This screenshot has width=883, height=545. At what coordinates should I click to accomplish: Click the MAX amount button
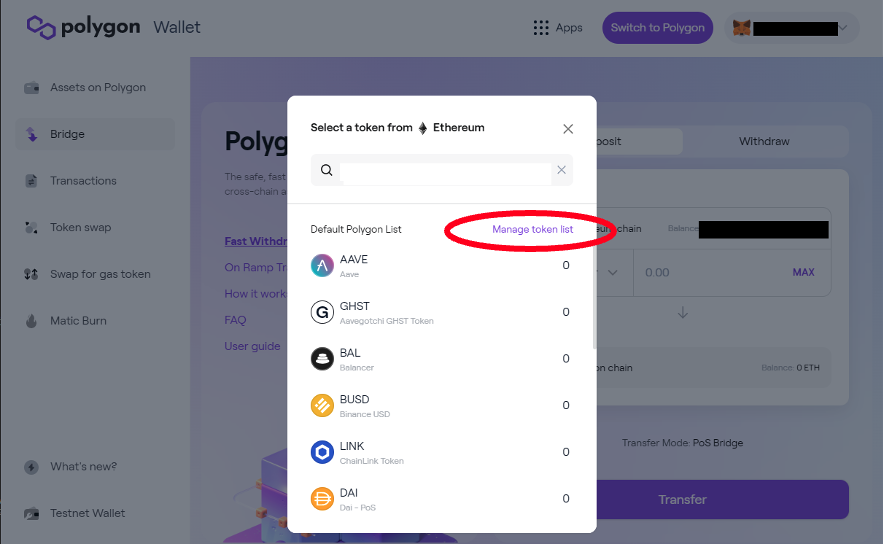[x=803, y=272]
